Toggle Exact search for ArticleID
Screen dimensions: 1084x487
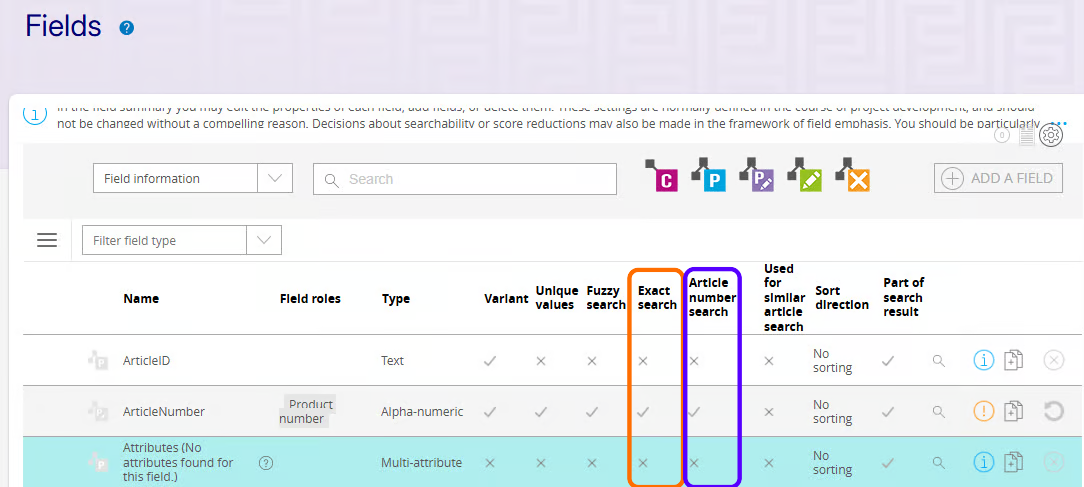643,360
